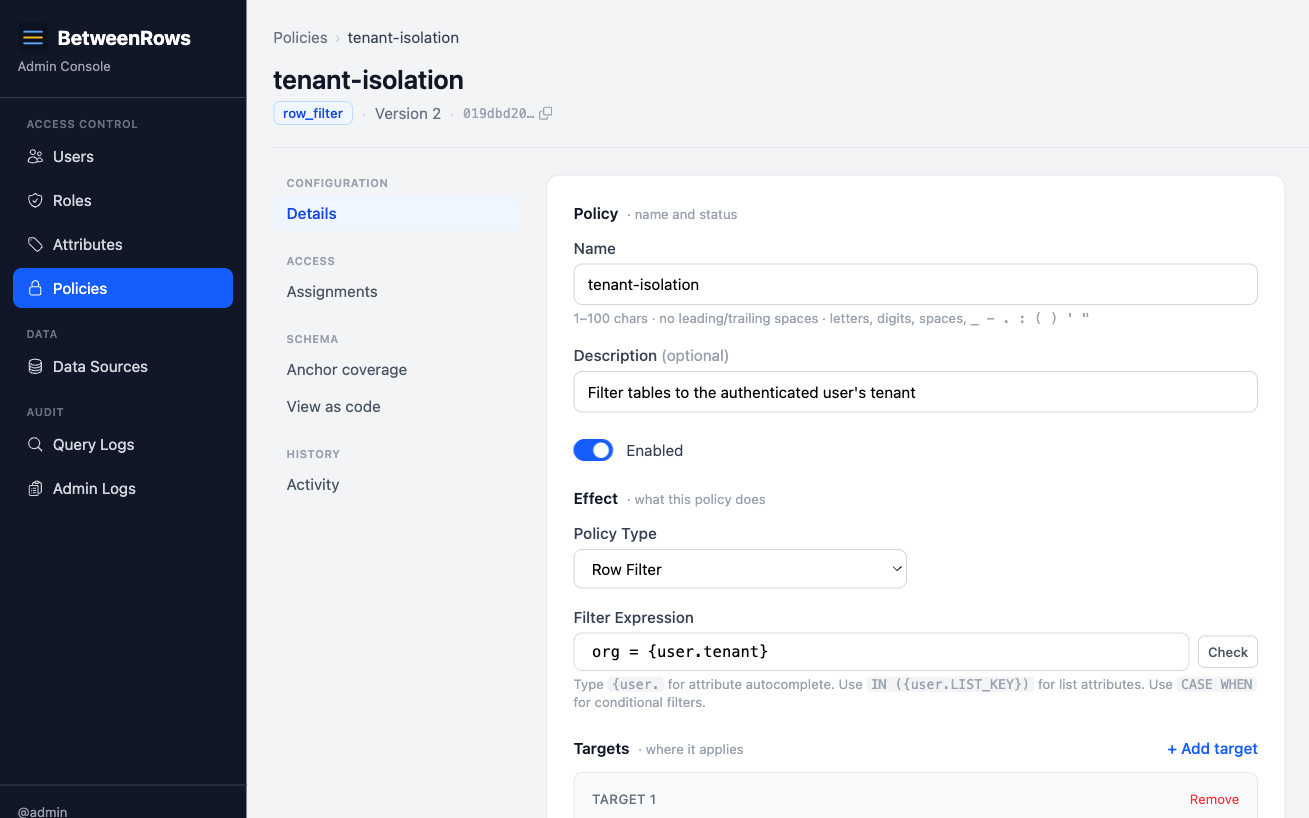
Task: Click the Policies lock icon
Action: [x=35, y=289]
